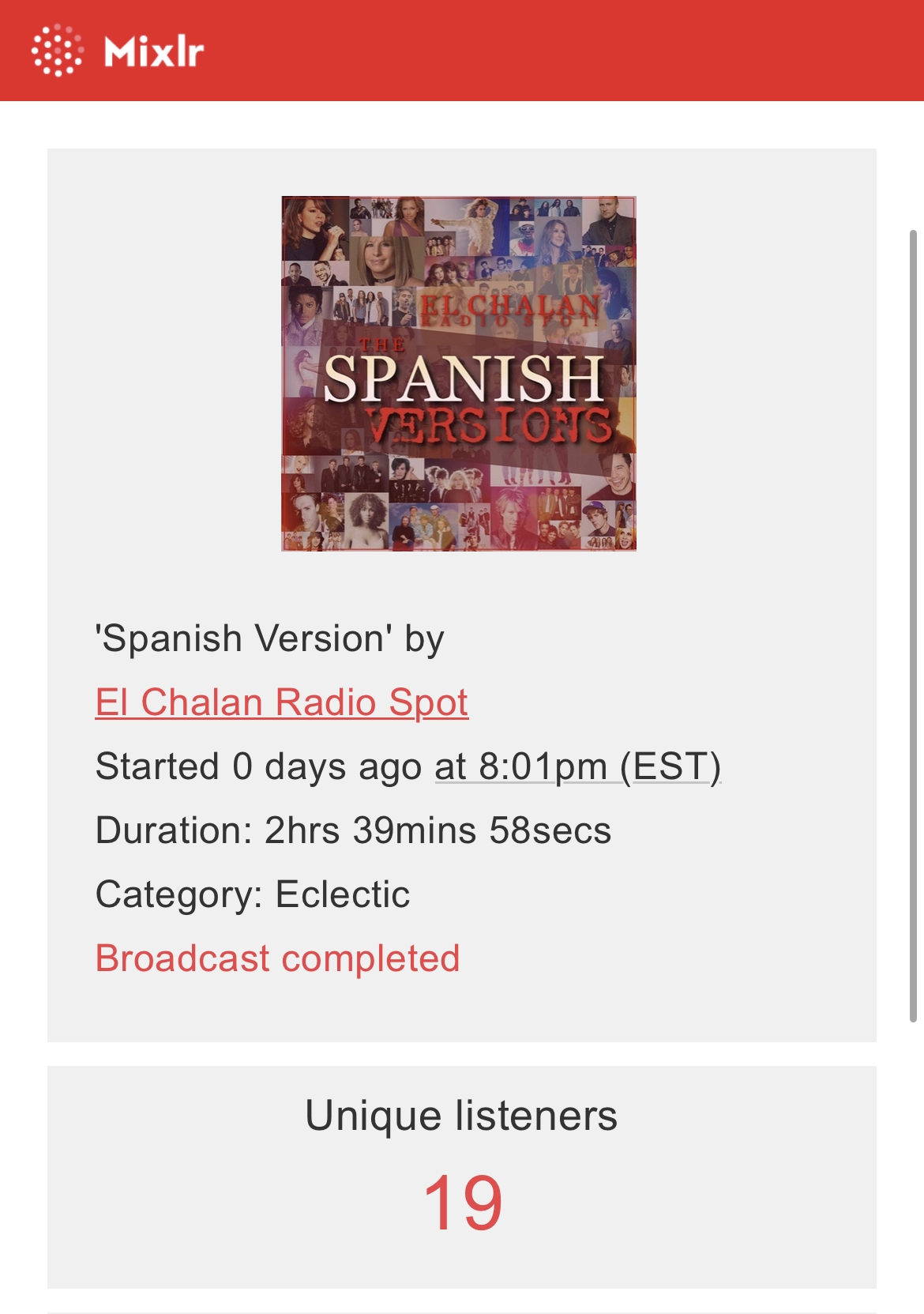Click the vertical scrollbar on the right
Image resolution: width=924 pixels, height=1314 pixels.
coord(913,624)
